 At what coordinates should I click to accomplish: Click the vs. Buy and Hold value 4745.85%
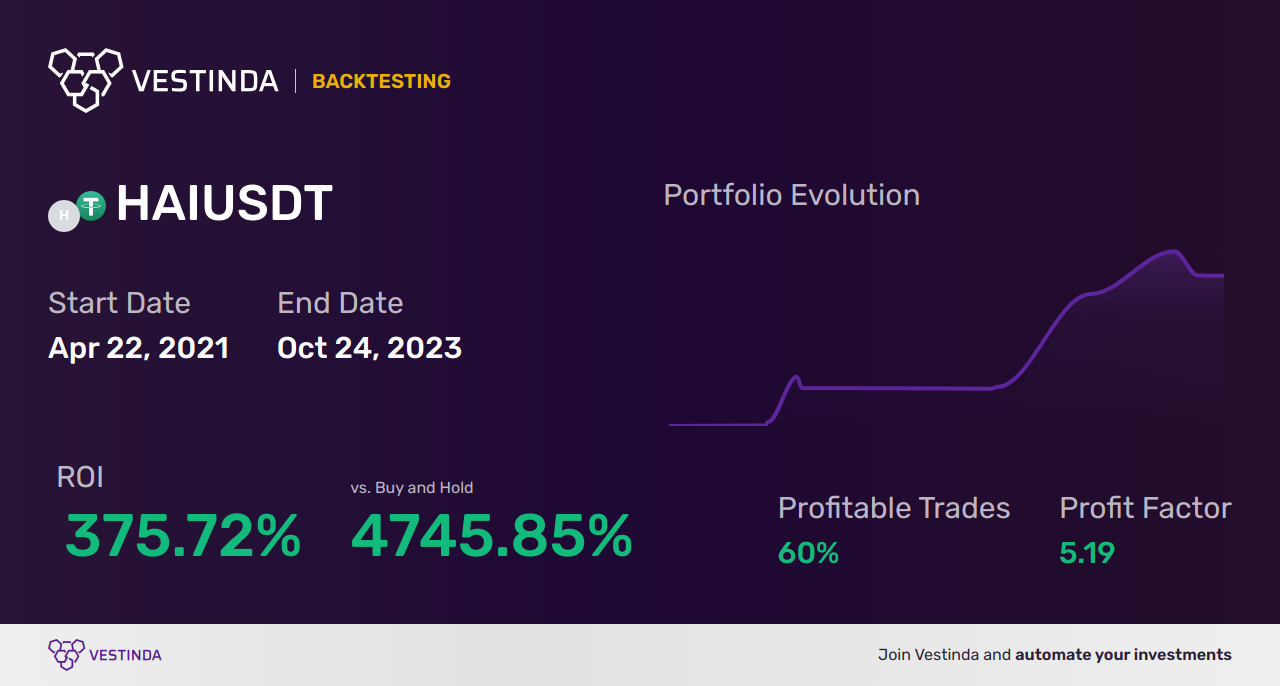[x=491, y=536]
